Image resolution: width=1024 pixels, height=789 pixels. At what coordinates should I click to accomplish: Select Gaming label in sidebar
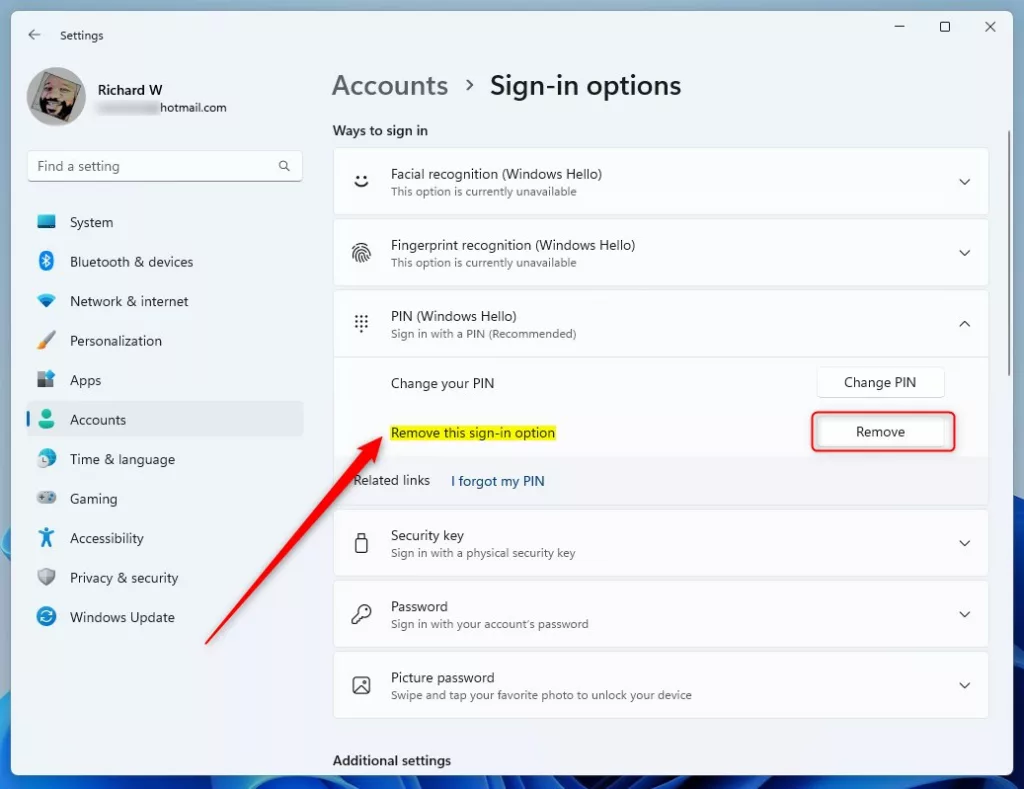[x=93, y=499]
